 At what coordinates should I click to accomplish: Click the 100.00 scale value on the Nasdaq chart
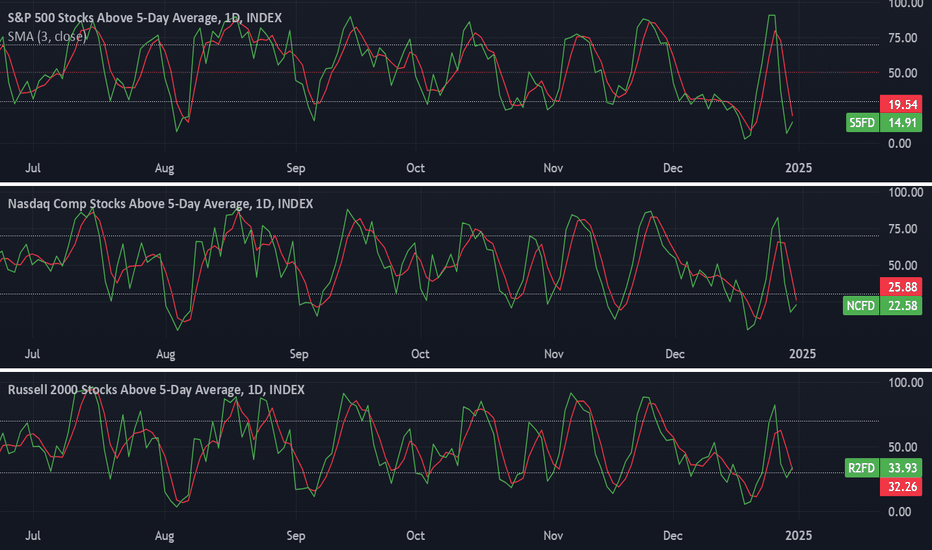[x=906, y=192]
